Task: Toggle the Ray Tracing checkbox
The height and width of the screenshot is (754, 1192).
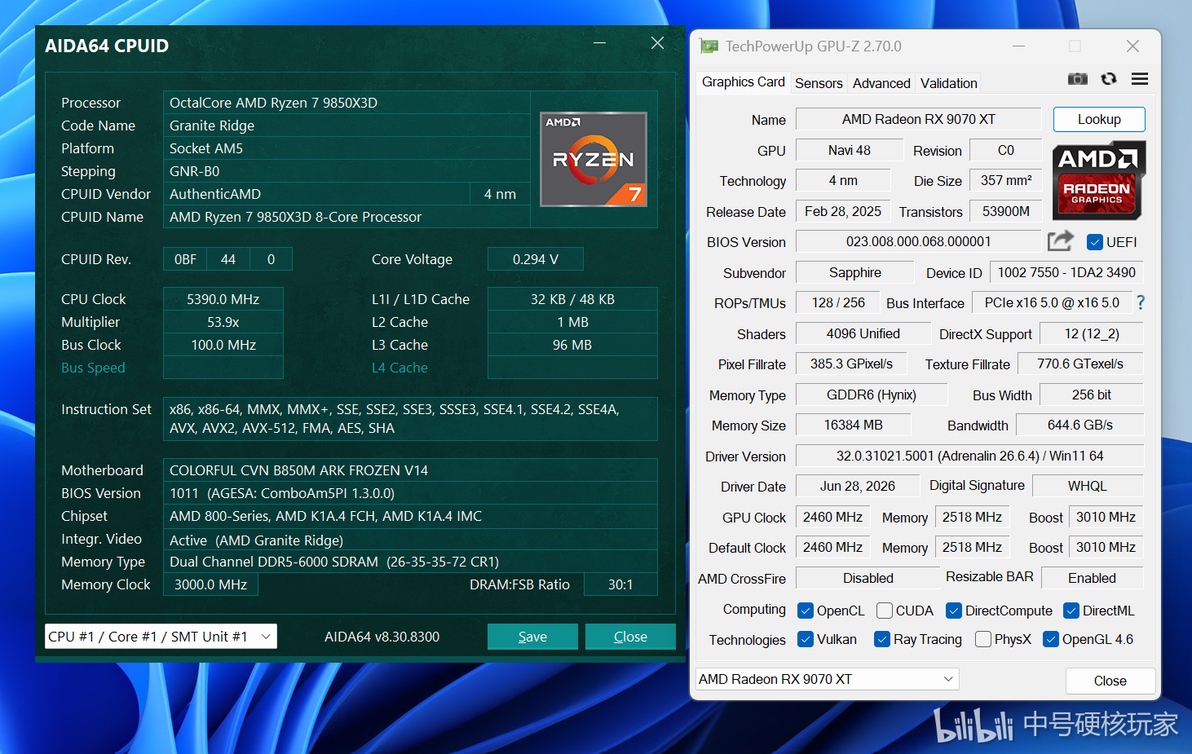Action: [882, 639]
